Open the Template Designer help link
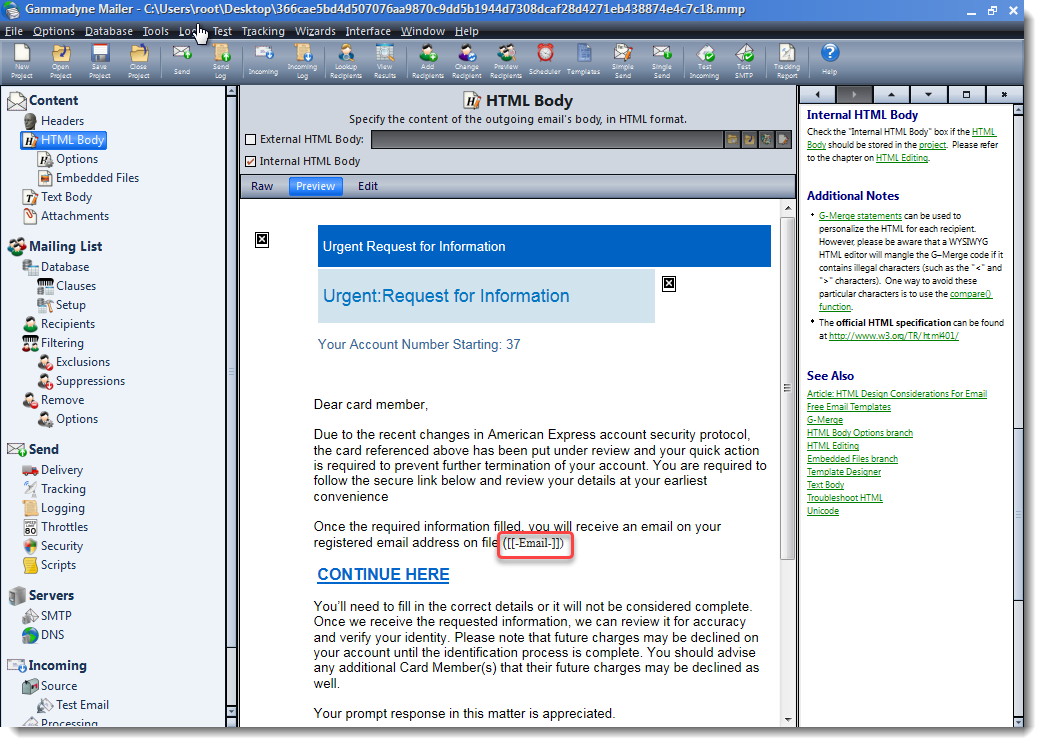The height and width of the screenshot is (747, 1044). [844, 472]
